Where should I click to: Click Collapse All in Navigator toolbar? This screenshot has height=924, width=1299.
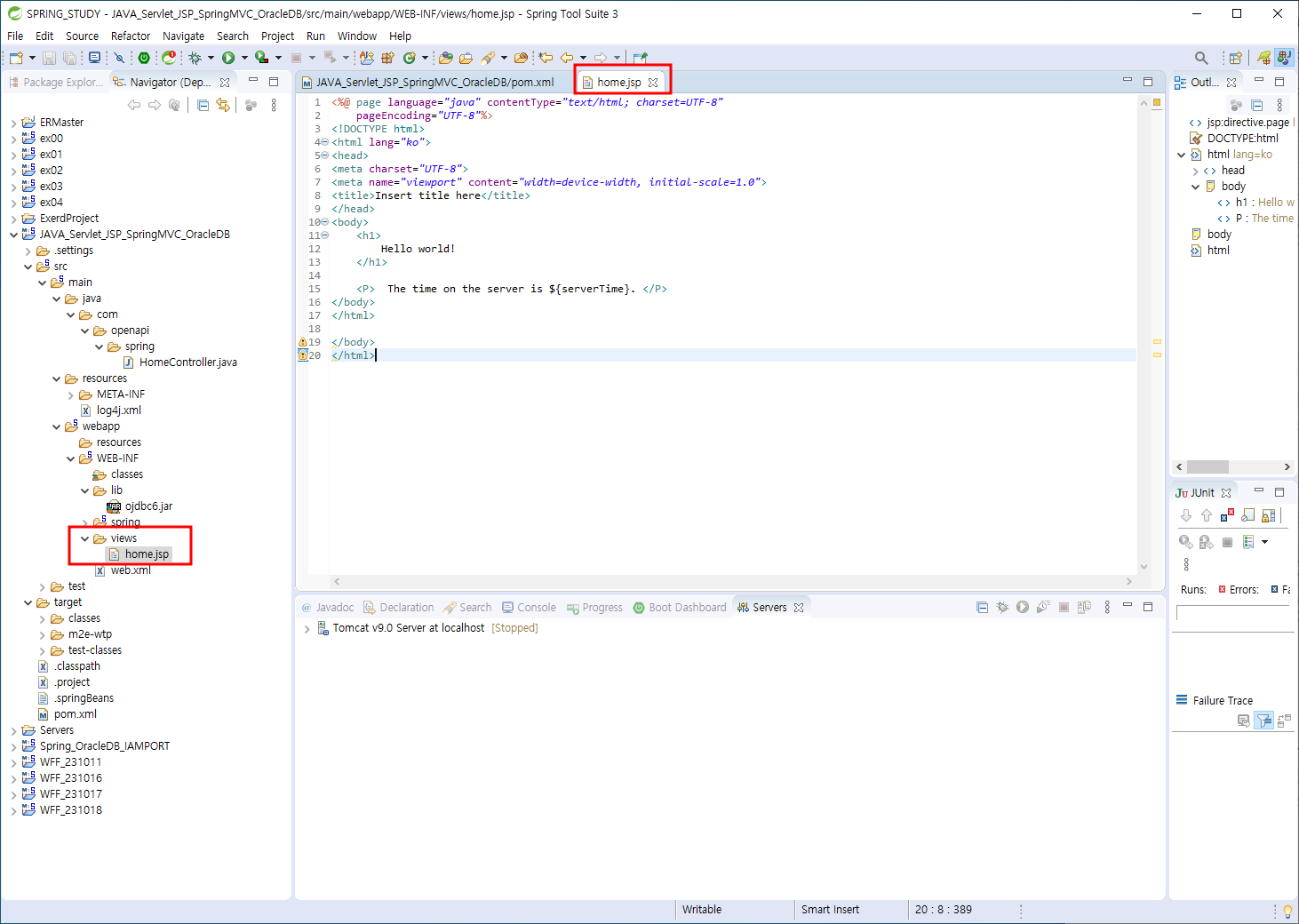point(203,105)
